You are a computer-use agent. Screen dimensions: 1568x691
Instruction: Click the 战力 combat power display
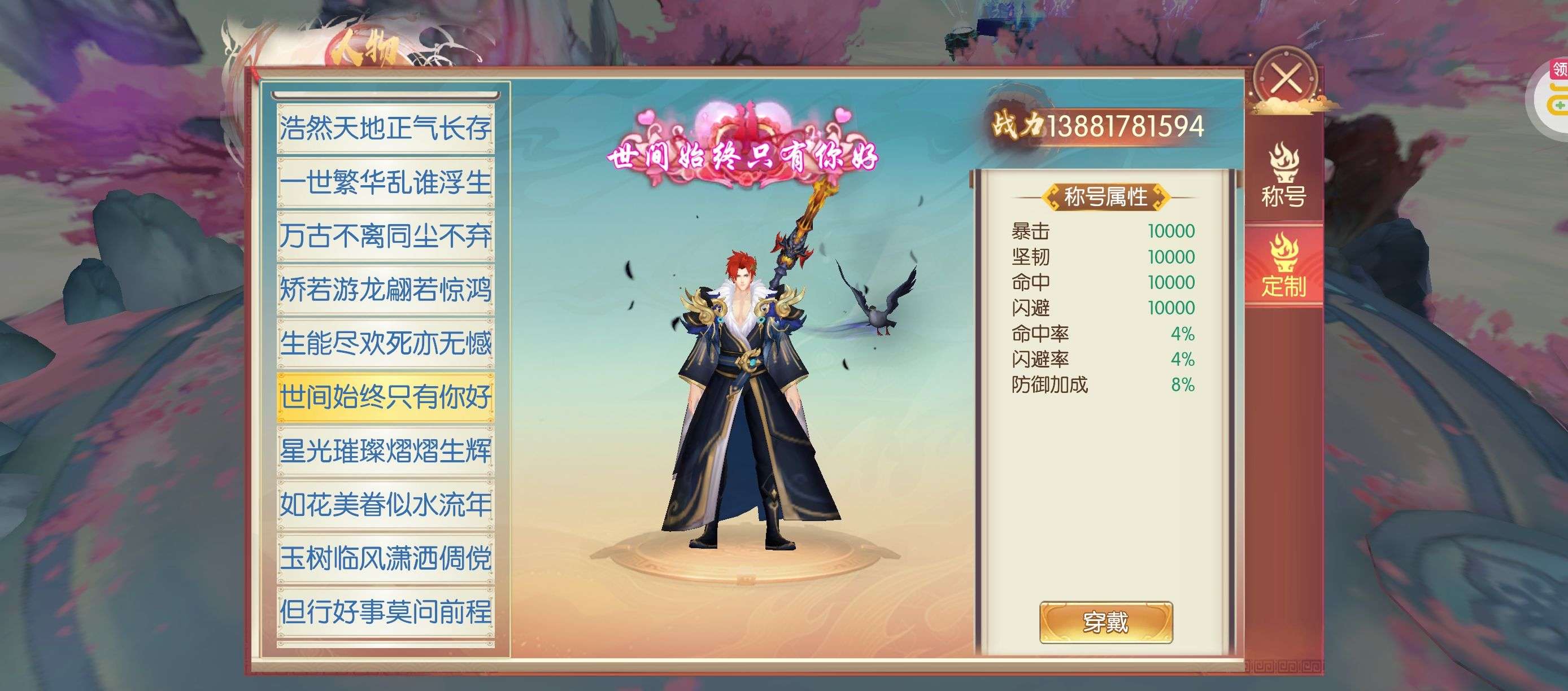pyautogui.click(x=1097, y=126)
